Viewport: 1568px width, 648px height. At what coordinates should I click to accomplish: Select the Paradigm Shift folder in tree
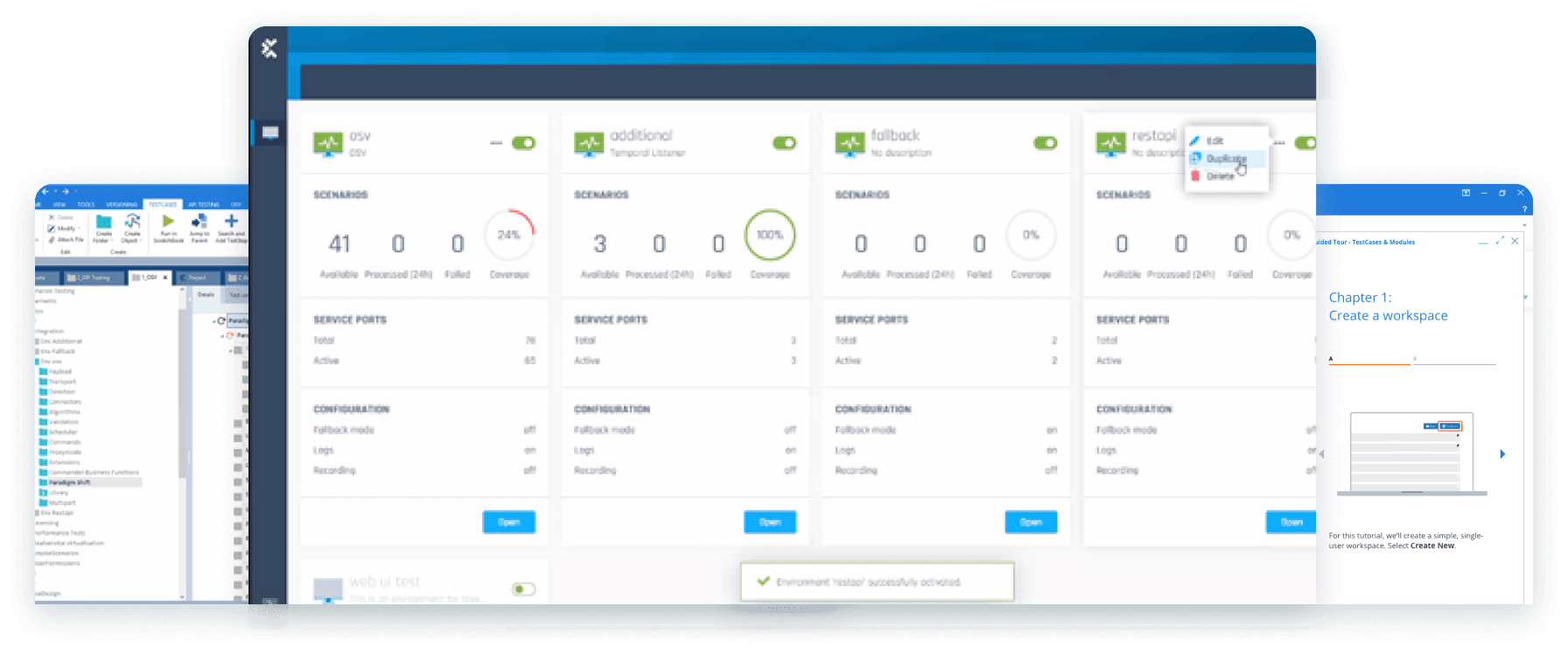click(69, 482)
